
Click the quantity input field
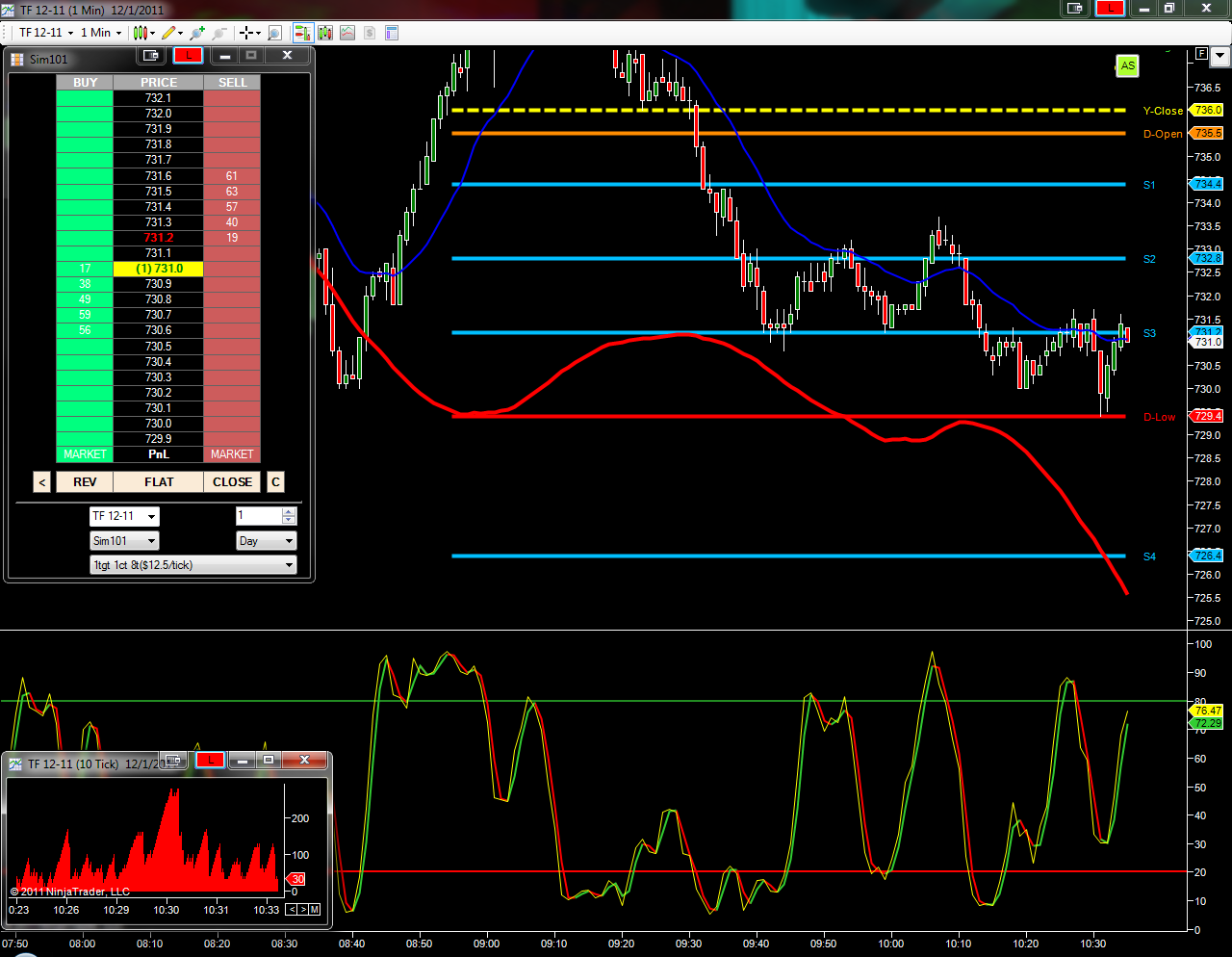point(259,516)
